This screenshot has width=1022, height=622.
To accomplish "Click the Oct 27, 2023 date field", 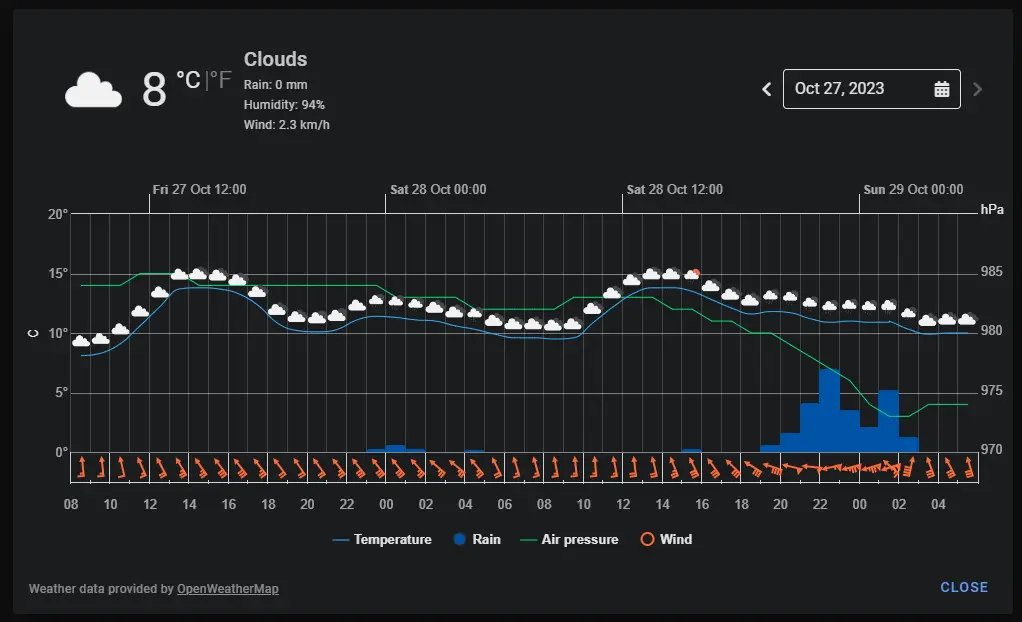I will point(871,89).
